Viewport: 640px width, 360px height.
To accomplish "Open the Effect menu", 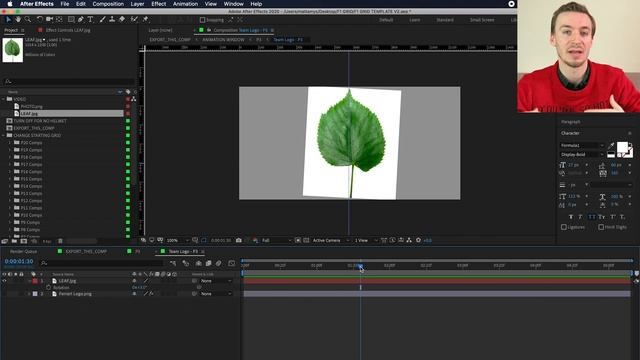I will (158, 4).
